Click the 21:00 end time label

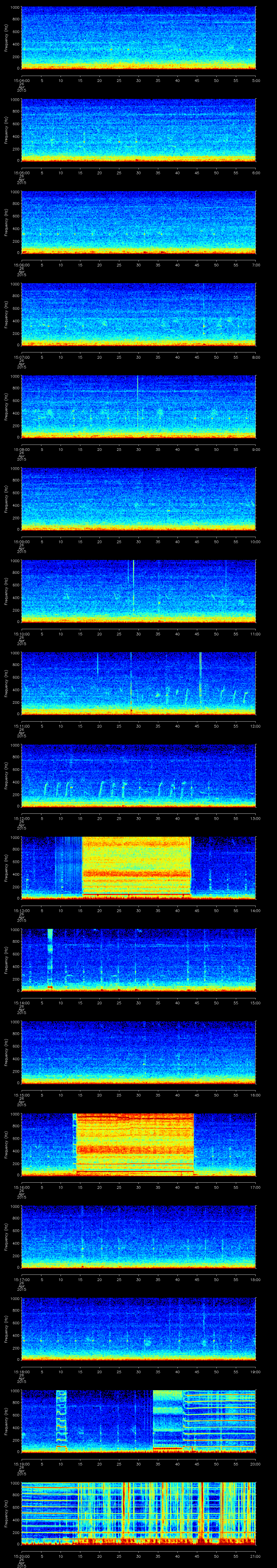coord(255,1556)
